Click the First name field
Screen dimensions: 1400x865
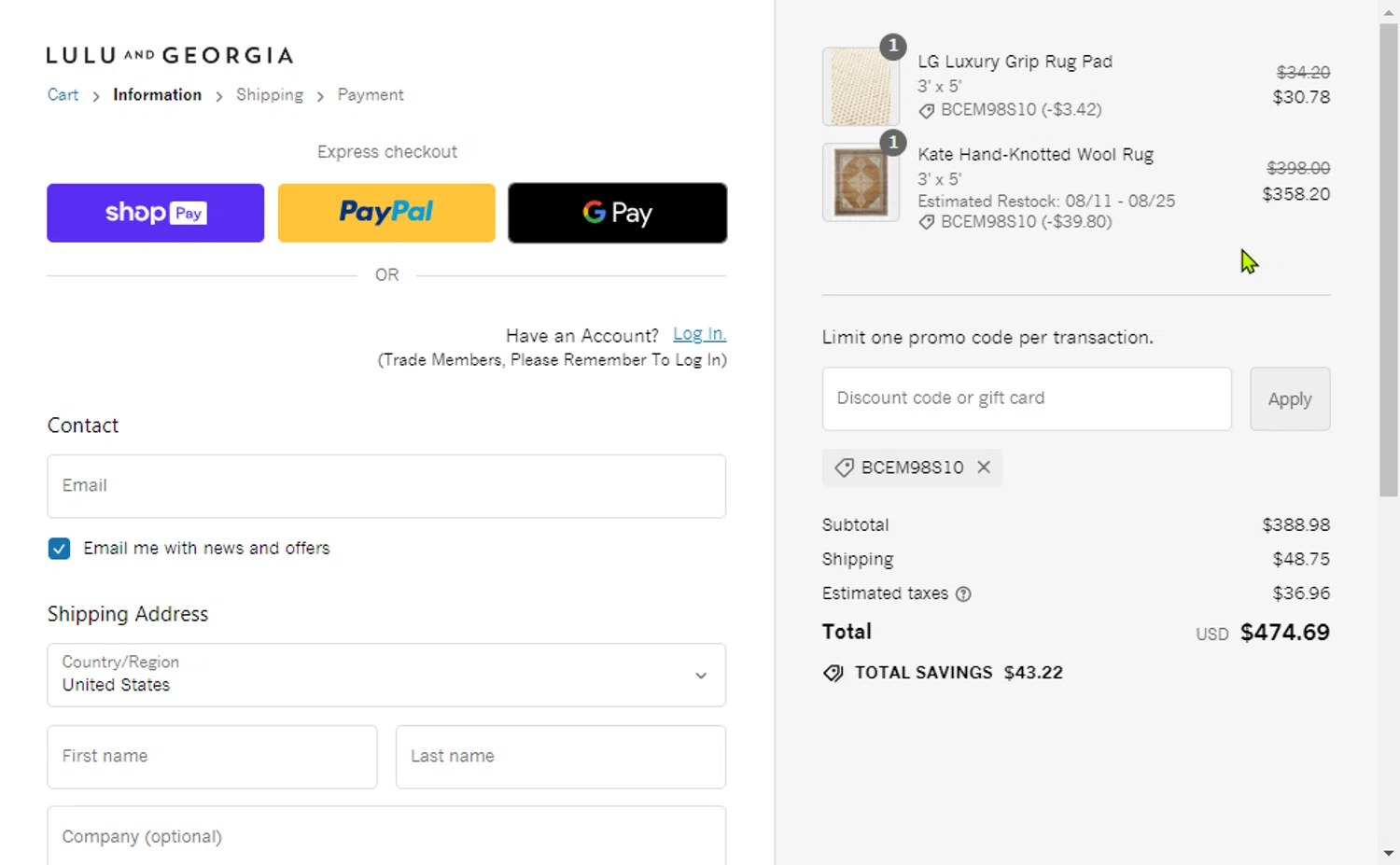click(x=212, y=757)
